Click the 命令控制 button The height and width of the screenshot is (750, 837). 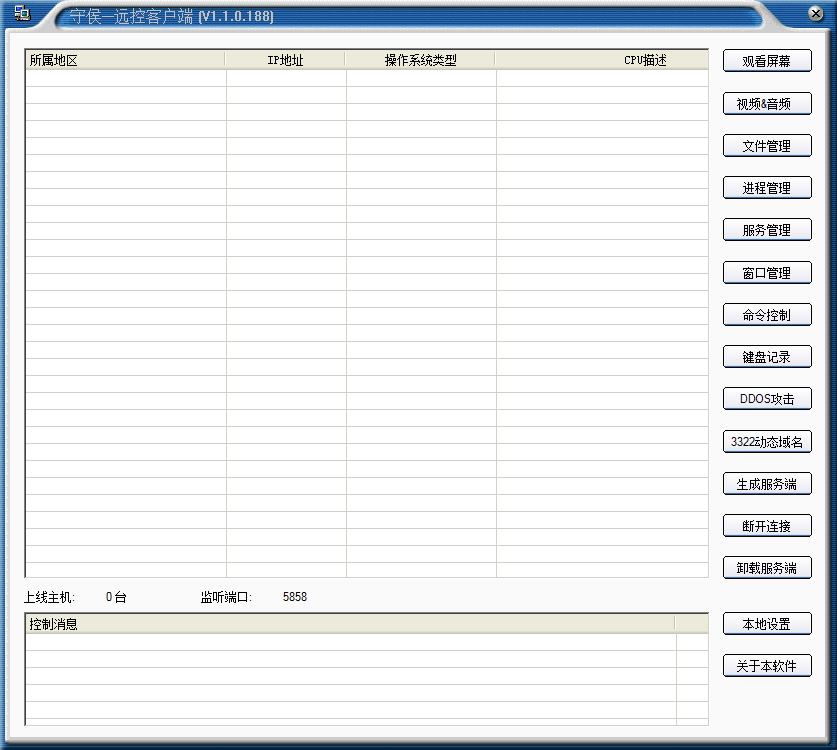pyautogui.click(x=767, y=315)
